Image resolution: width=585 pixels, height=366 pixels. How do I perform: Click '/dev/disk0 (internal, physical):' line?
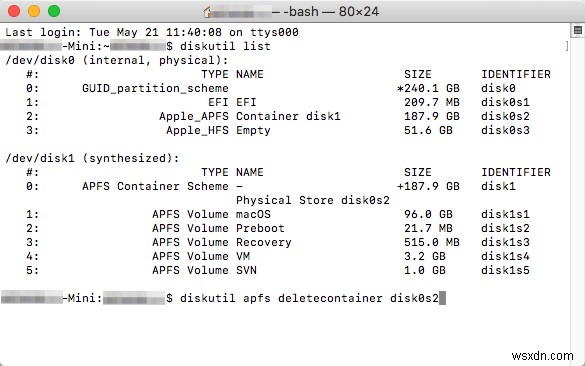click(x=117, y=60)
